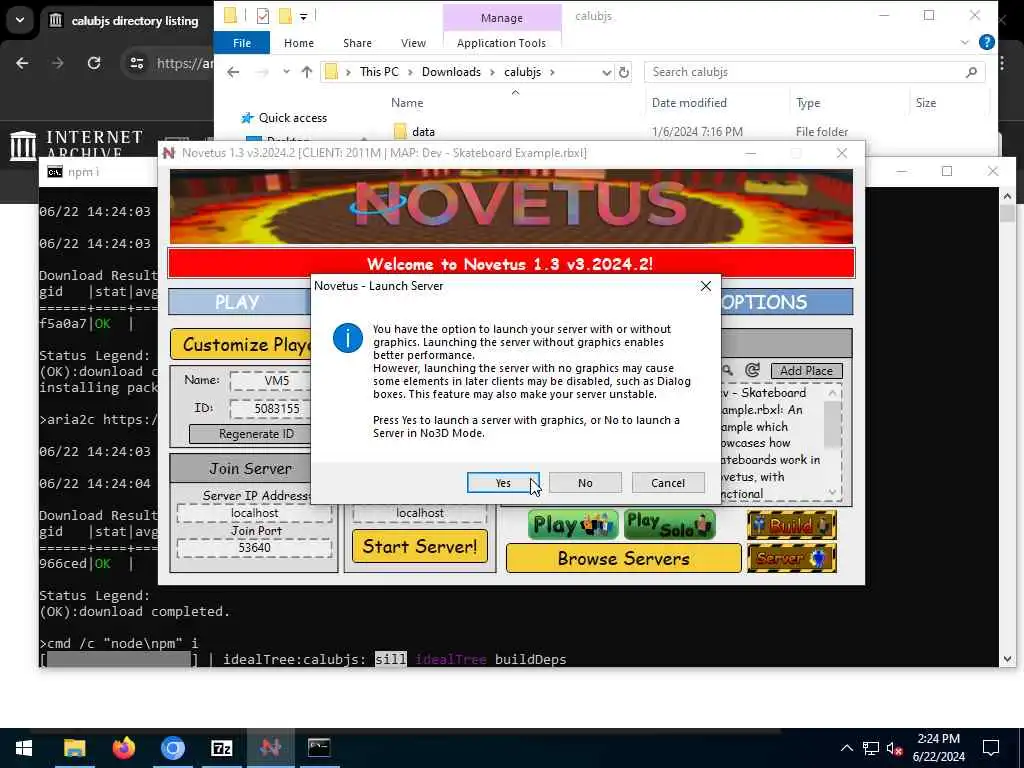Click Yes to launch server with graphics
The image size is (1024, 768).
tap(503, 483)
